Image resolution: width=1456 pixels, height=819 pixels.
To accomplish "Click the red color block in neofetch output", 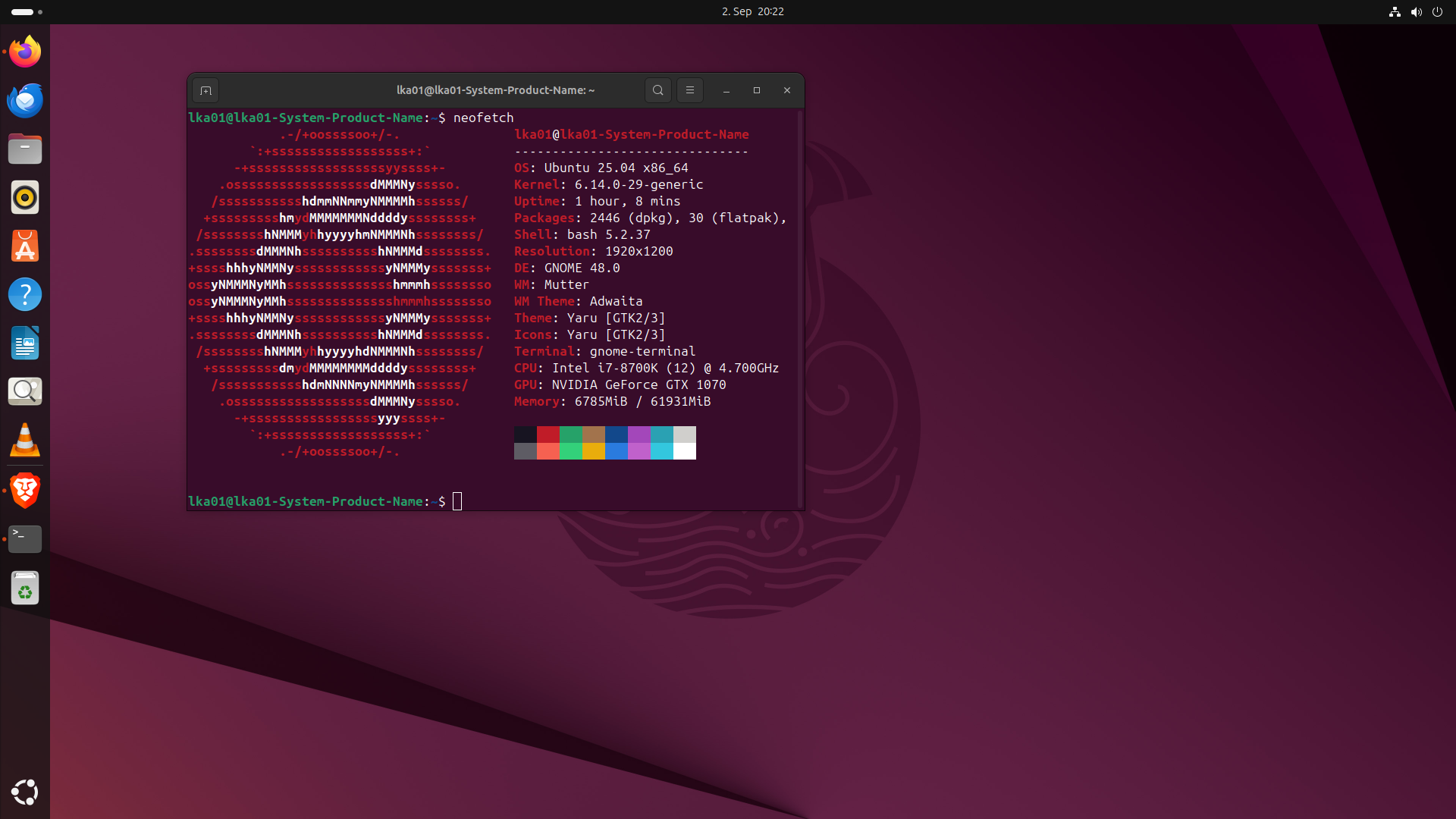I will (x=548, y=435).
